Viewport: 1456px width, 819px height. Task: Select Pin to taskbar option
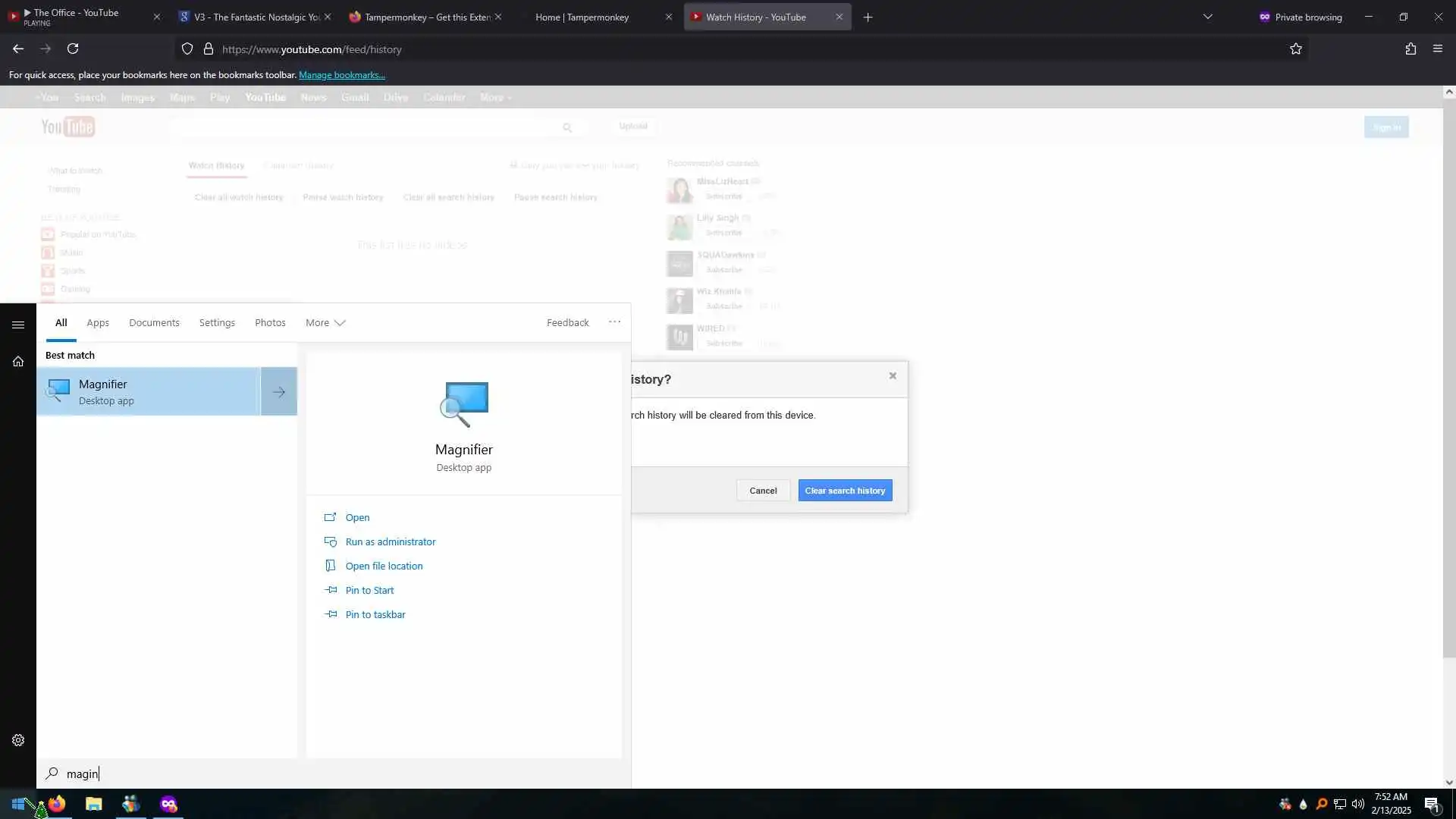(375, 615)
